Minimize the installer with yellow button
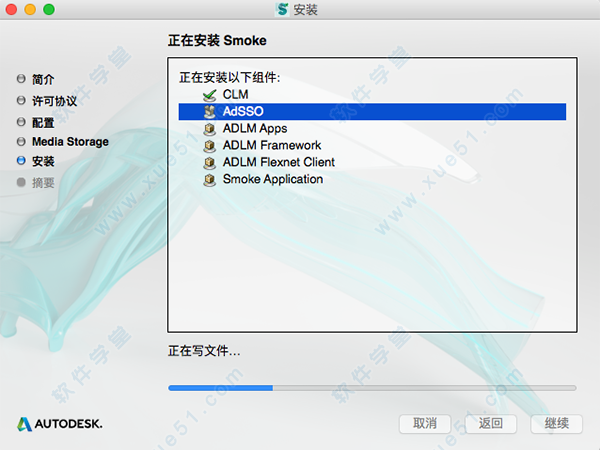The width and height of the screenshot is (600, 450). point(30,9)
